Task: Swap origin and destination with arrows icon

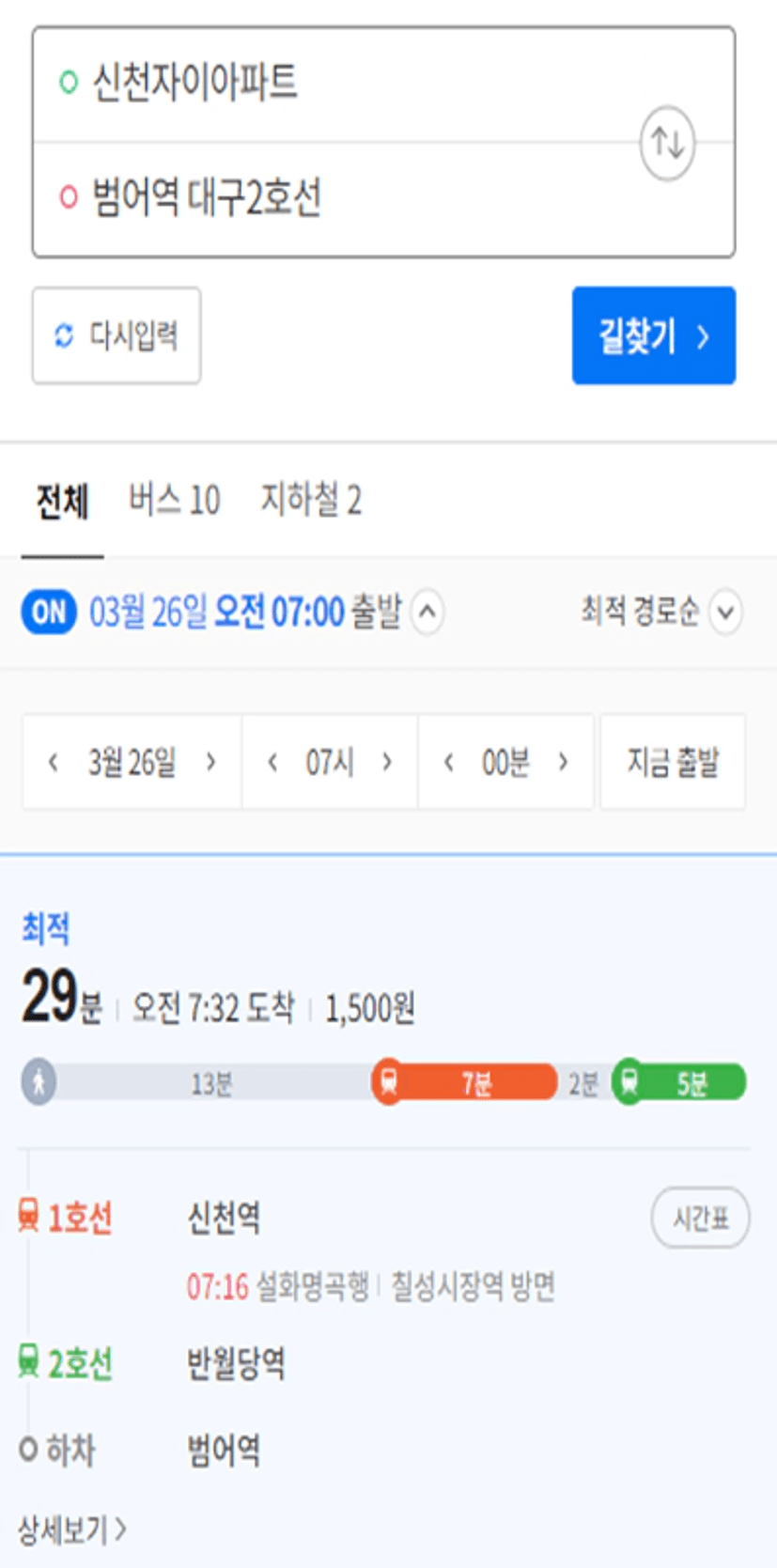Action: (667, 143)
